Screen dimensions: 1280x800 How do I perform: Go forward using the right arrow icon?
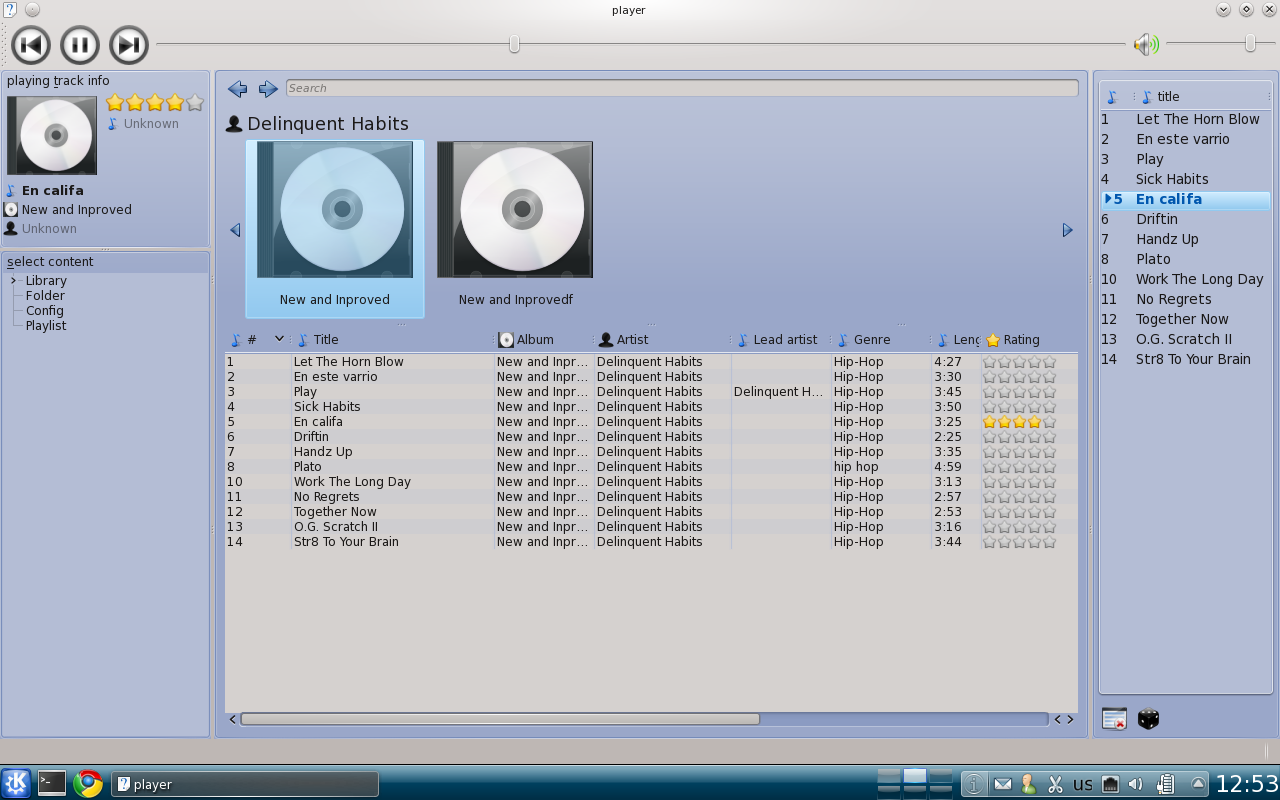coord(268,89)
